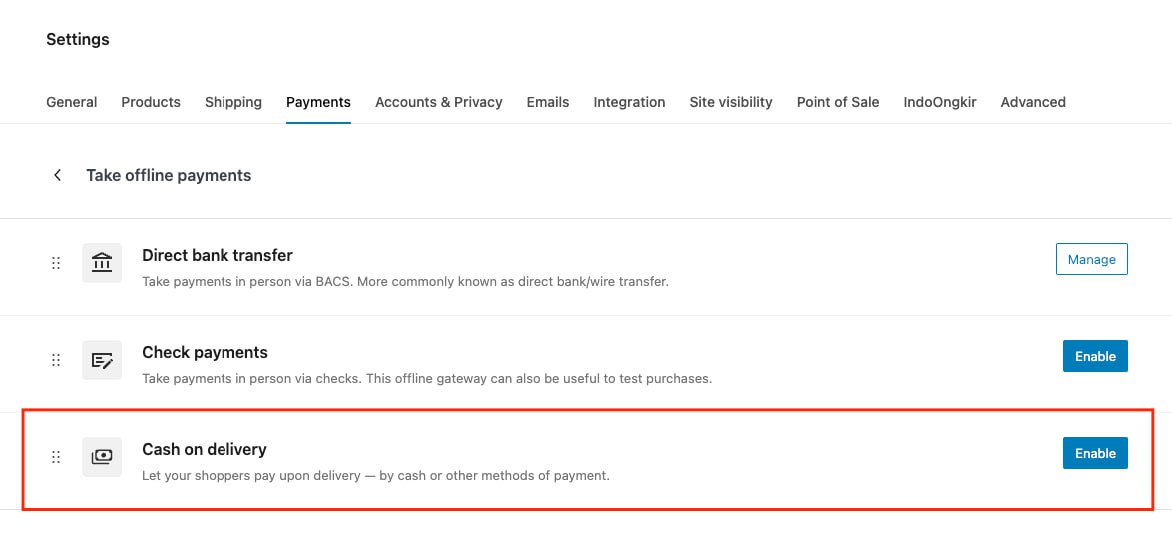This screenshot has height=545, width=1172.
Task: Switch to the General tab
Action: pyautogui.click(x=72, y=102)
